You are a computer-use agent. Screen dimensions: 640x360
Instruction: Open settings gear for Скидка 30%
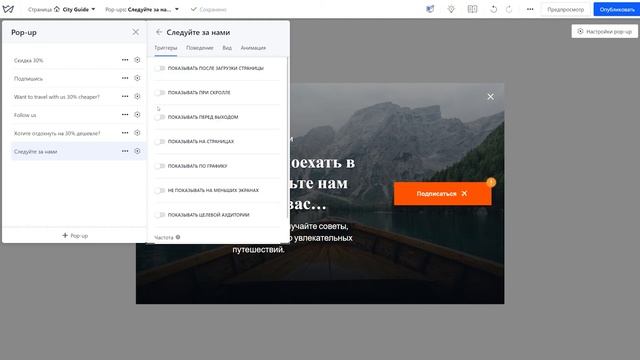pyautogui.click(x=137, y=60)
